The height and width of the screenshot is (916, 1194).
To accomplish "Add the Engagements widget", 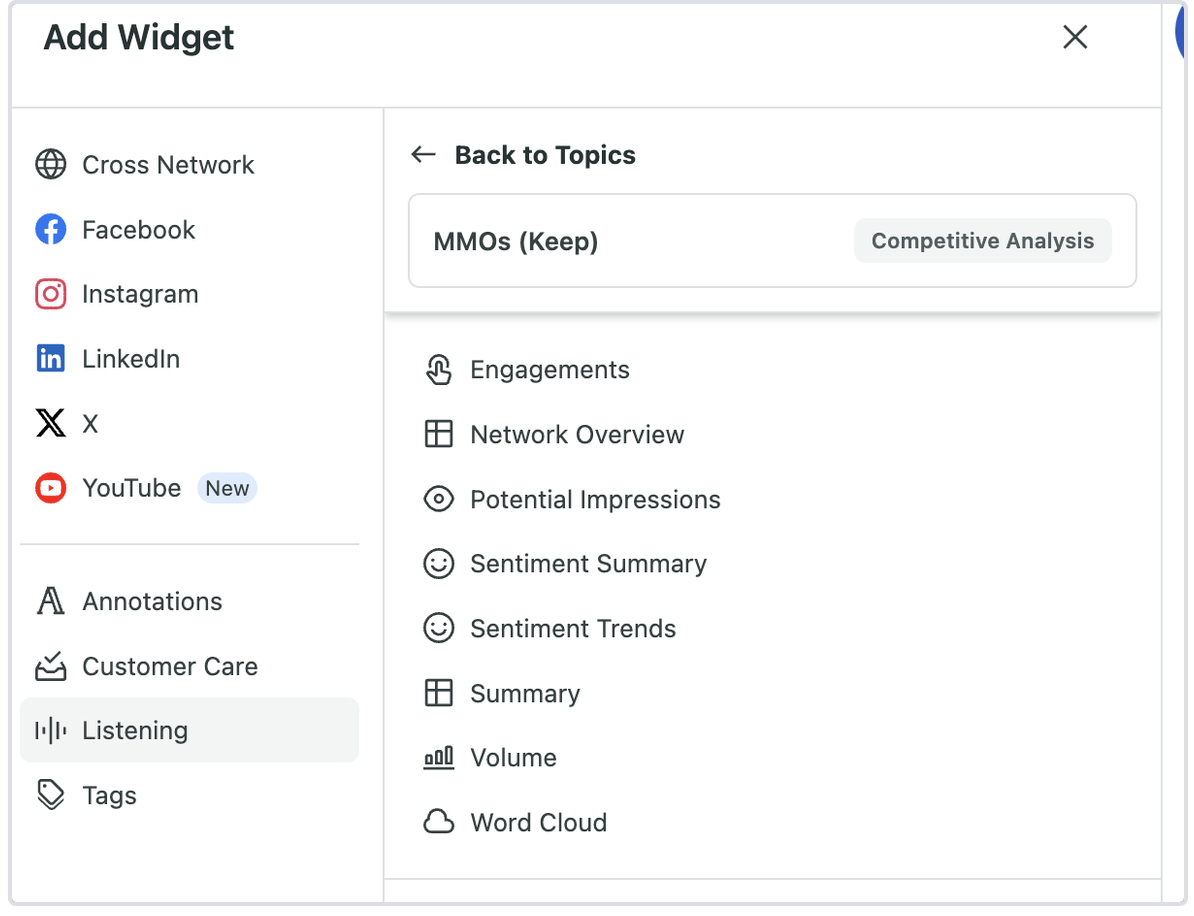I will [x=549, y=370].
